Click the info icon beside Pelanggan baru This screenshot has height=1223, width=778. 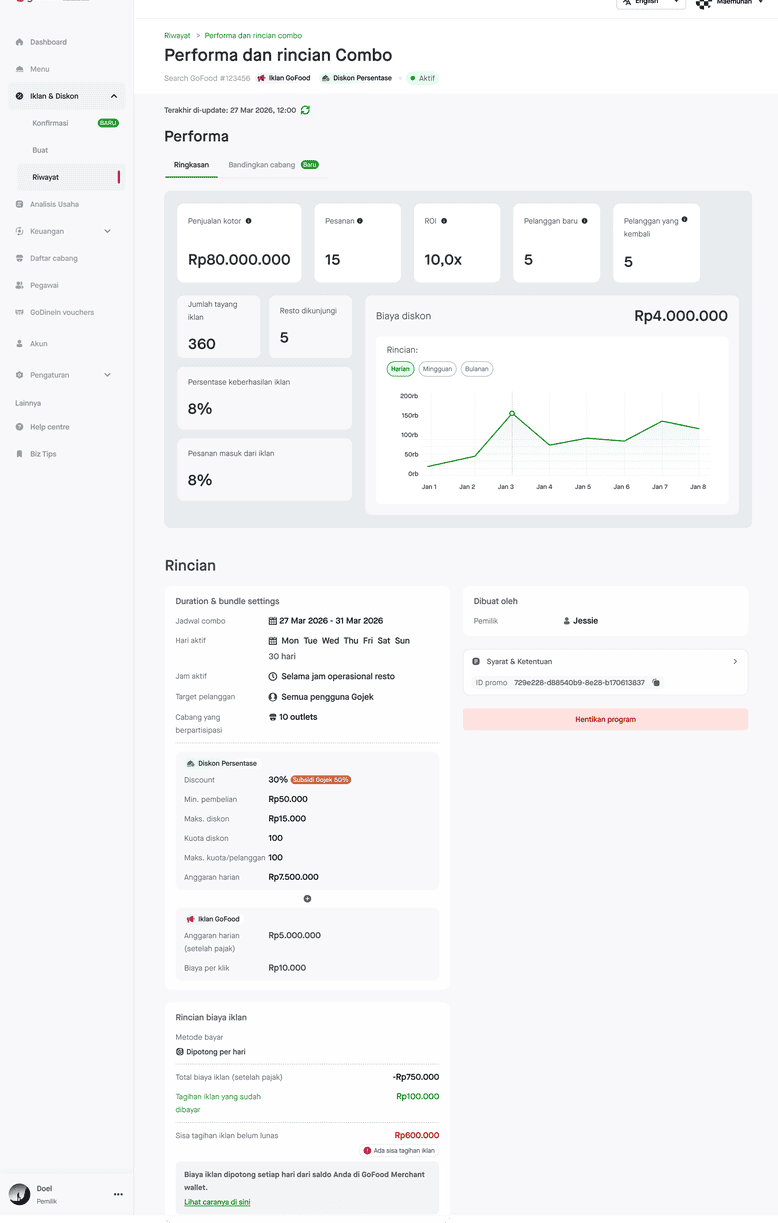point(585,221)
